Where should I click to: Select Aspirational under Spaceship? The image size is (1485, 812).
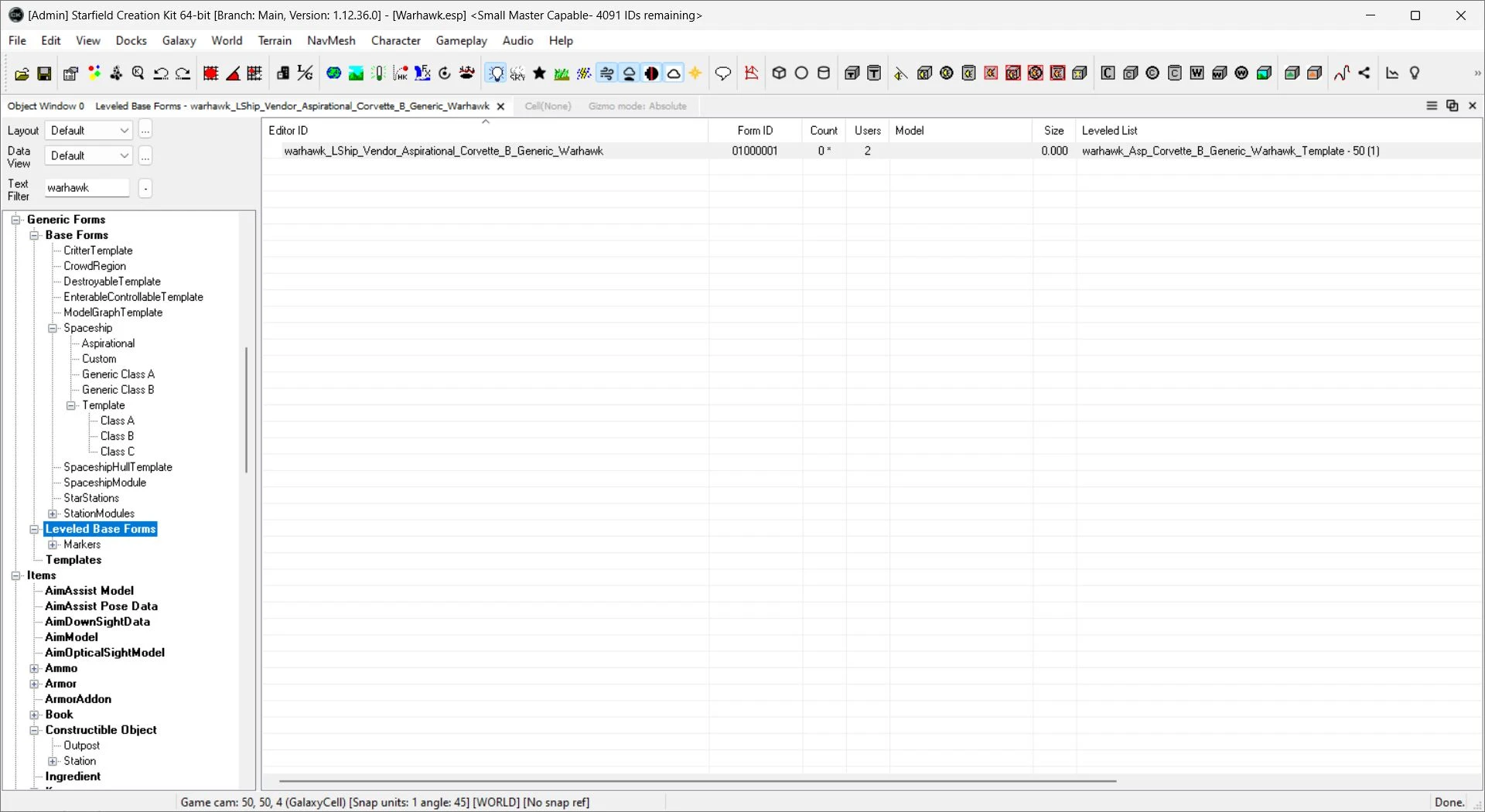(108, 343)
